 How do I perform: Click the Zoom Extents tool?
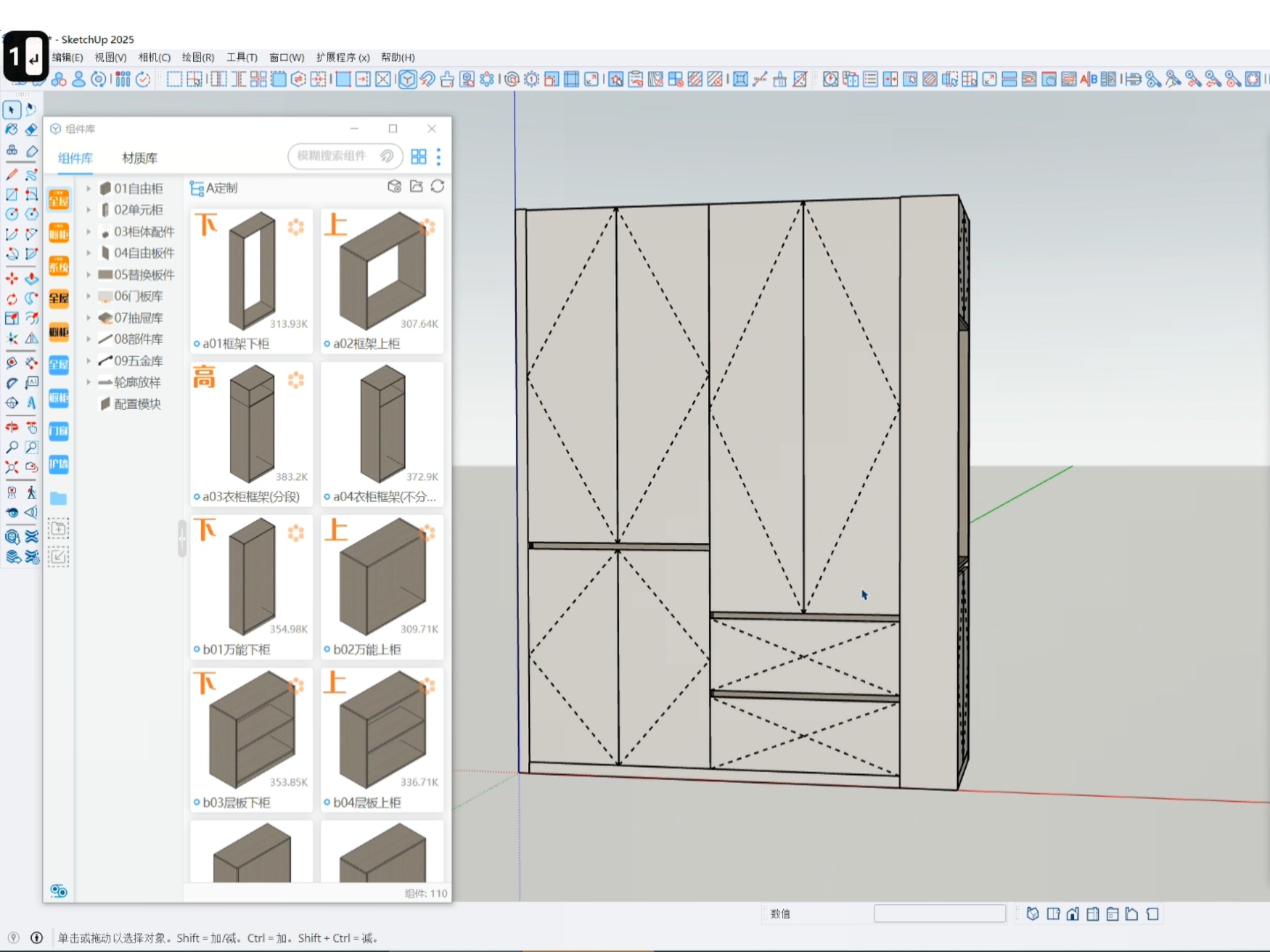pos(12,467)
